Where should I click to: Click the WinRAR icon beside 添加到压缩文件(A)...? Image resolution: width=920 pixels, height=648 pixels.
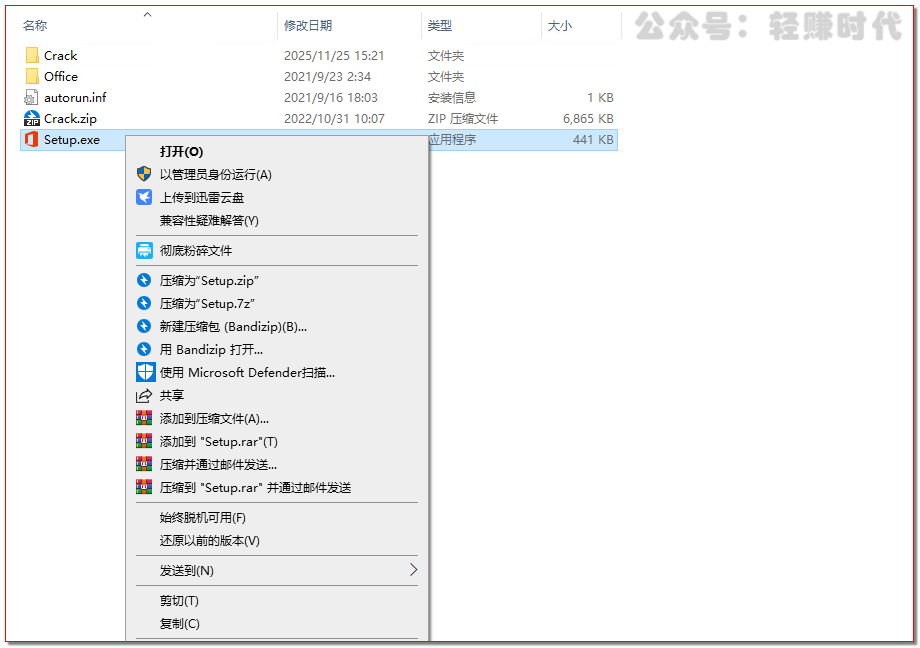point(144,418)
